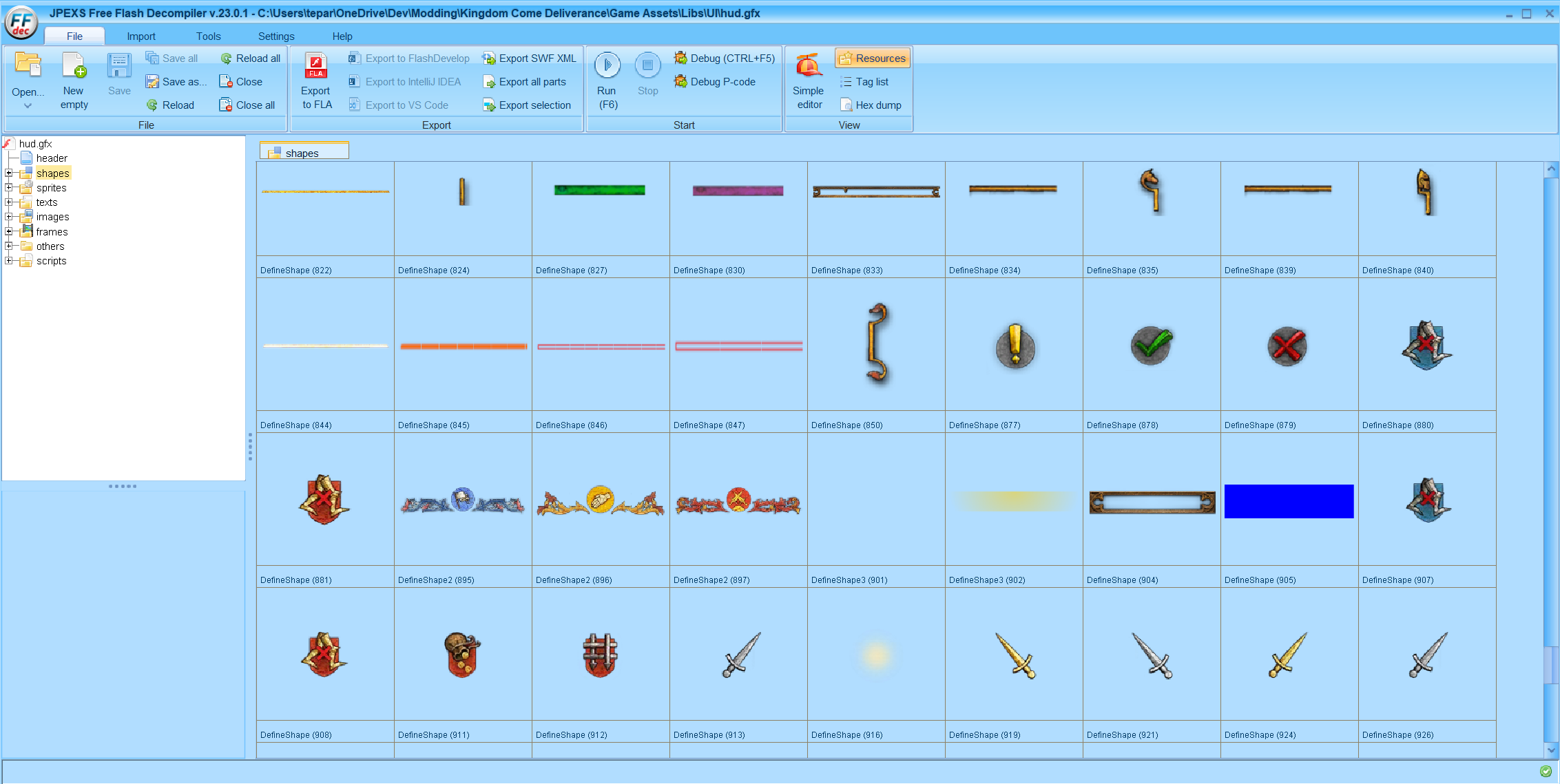Image resolution: width=1560 pixels, height=784 pixels.
Task: Select the green checkmark DefineShape (878) thumbnail
Action: point(1151,346)
